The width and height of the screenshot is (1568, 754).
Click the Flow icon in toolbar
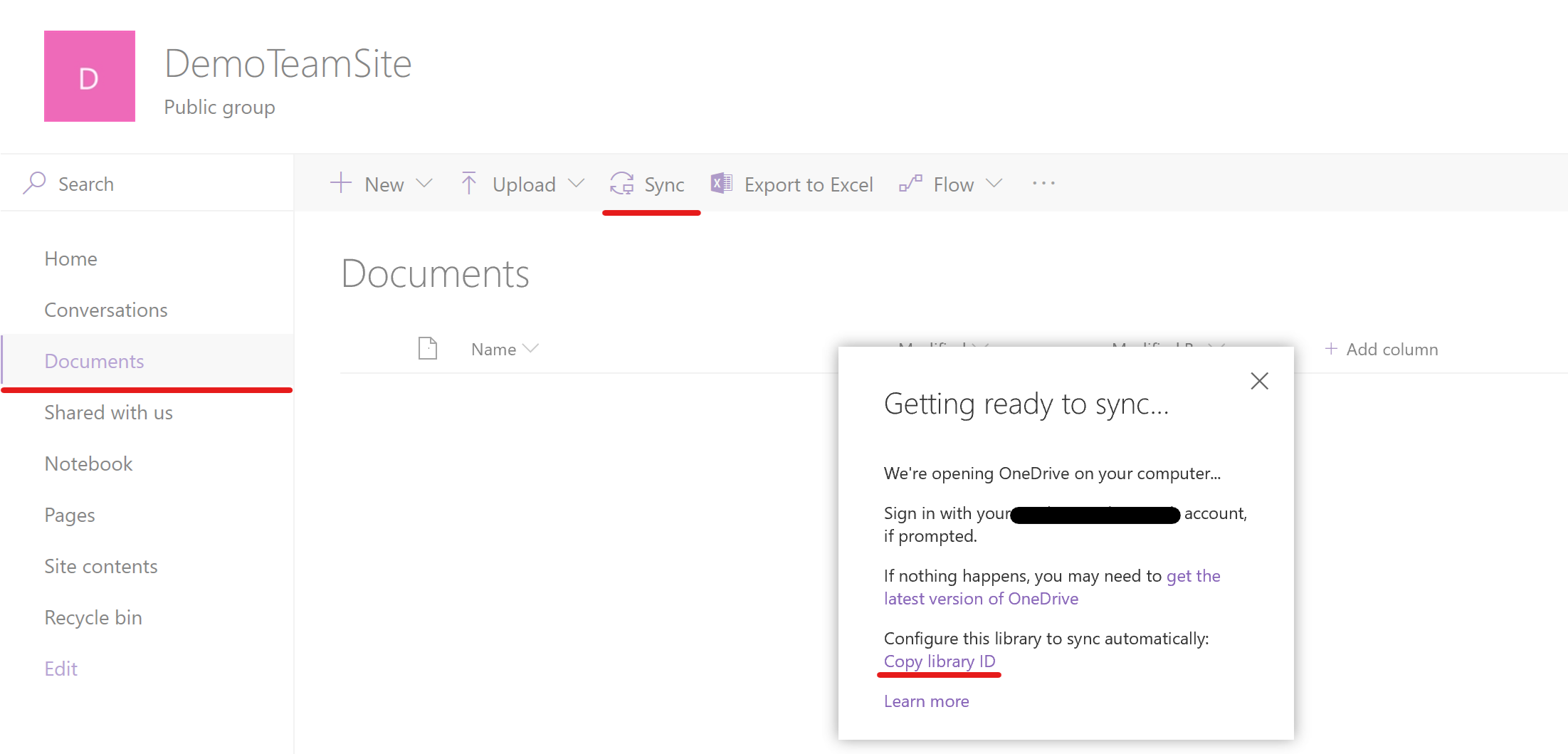[x=910, y=184]
